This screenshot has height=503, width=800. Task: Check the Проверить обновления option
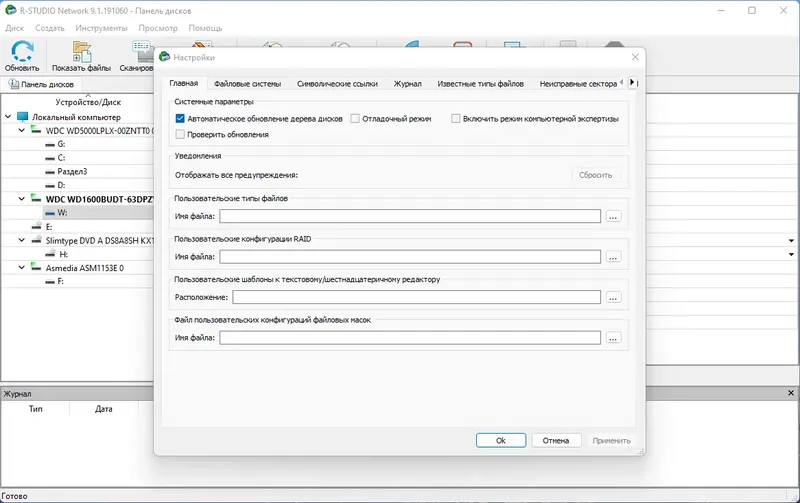180,134
